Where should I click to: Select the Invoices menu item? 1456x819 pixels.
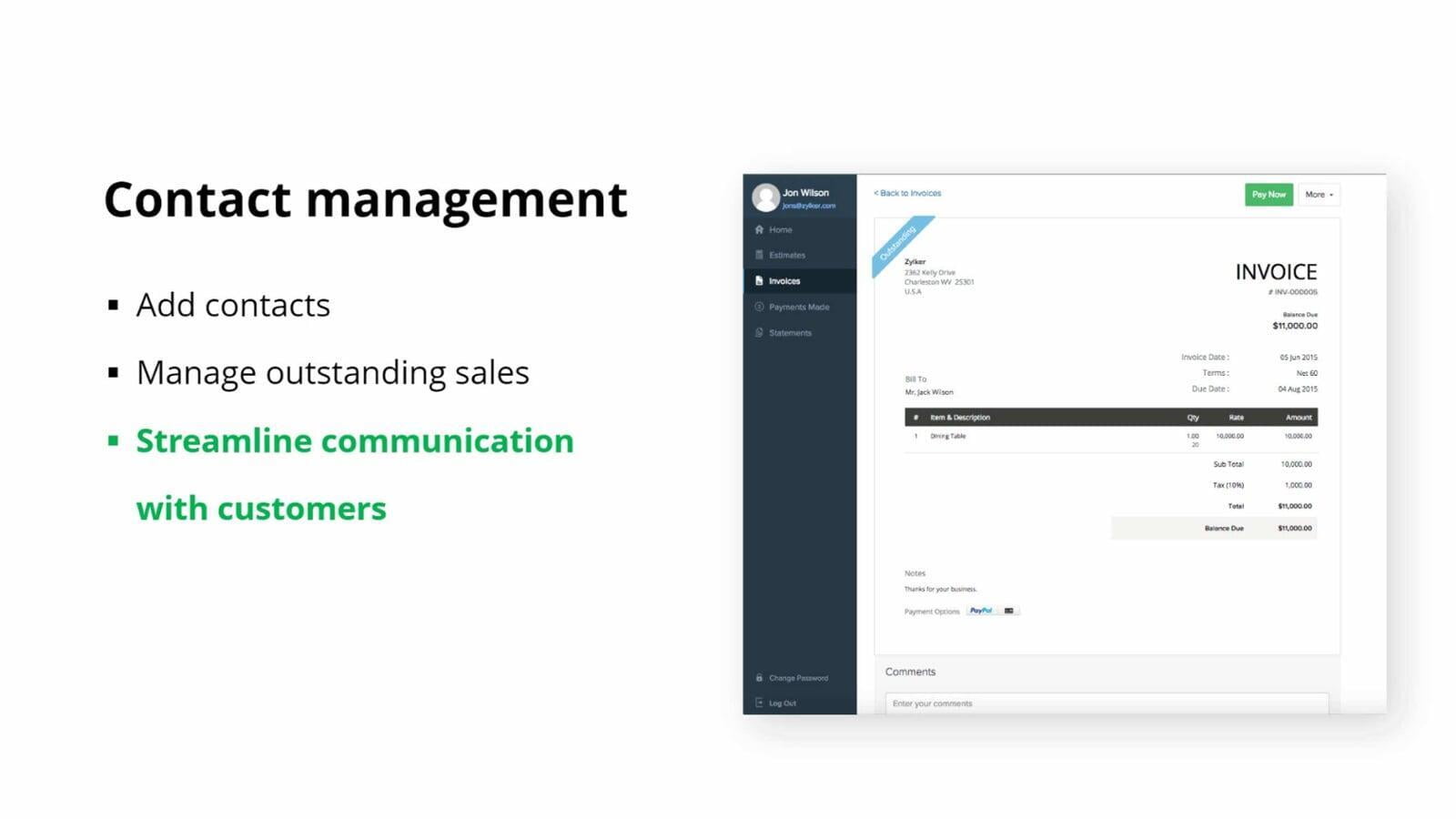pos(800,281)
